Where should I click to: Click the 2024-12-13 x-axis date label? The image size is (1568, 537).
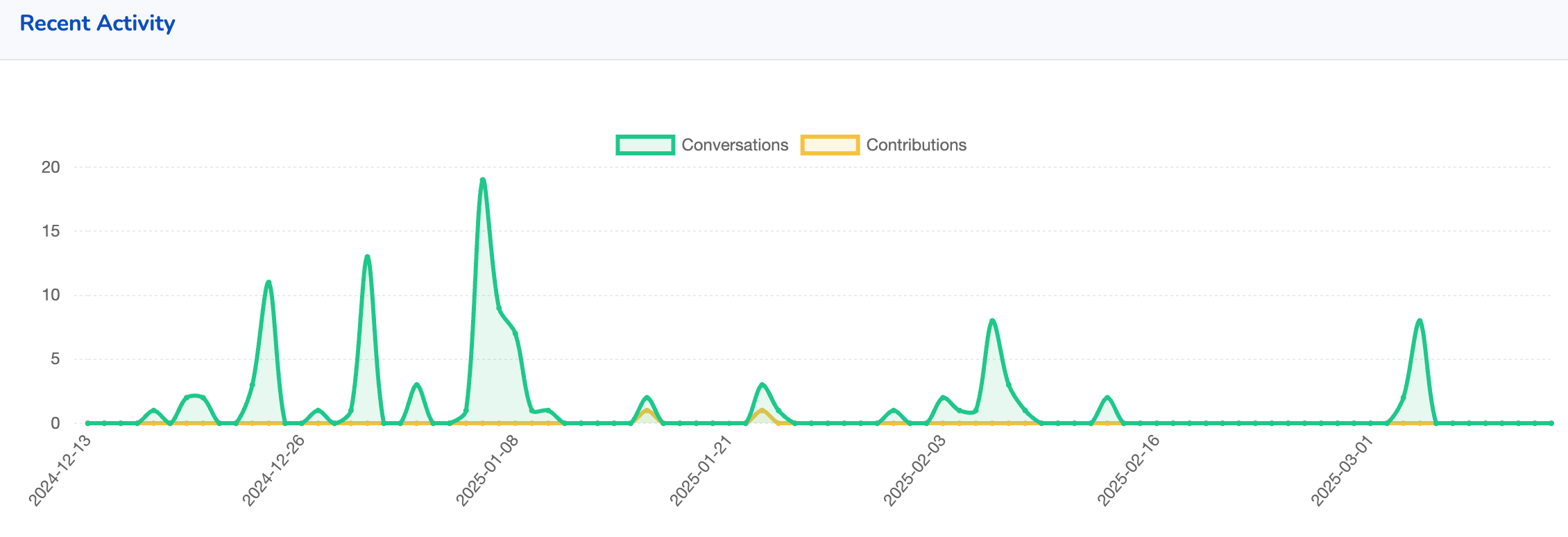click(60, 470)
